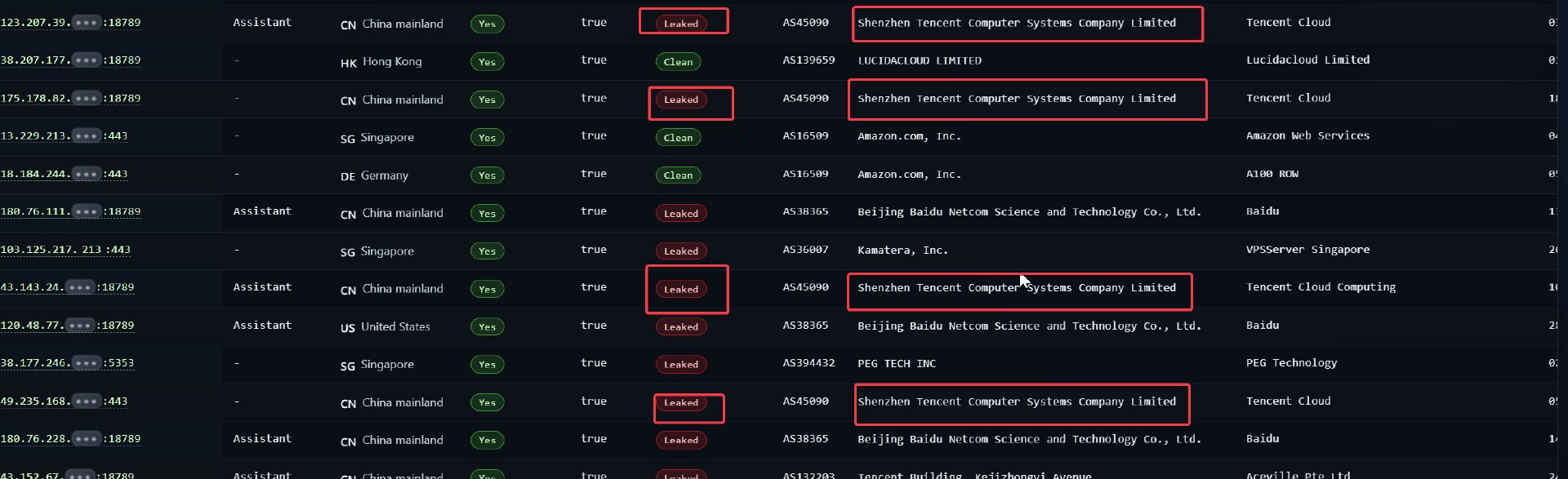
Task: Open the 103.125.217.213:443 address link
Action: (65, 250)
